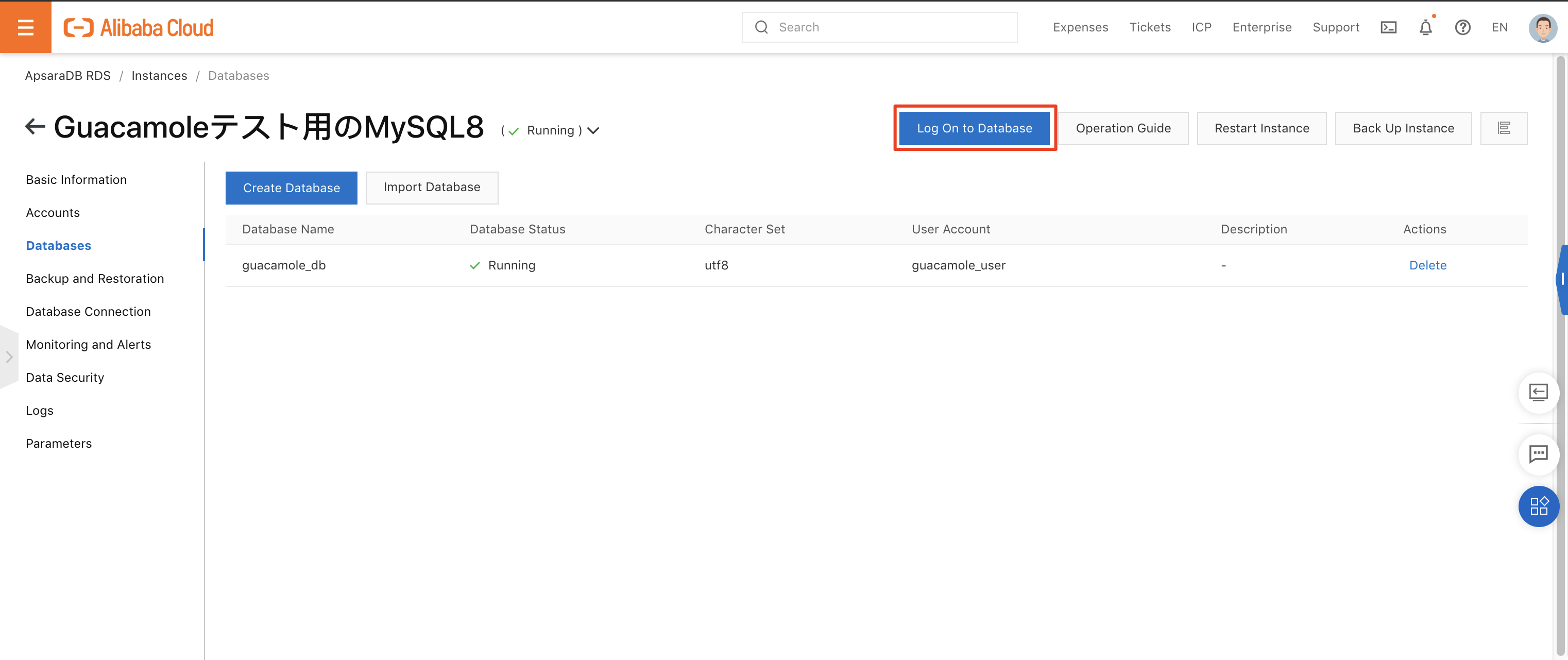1568x660 pixels.
Task: Click guacamole_db database name cell
Action: click(284, 265)
